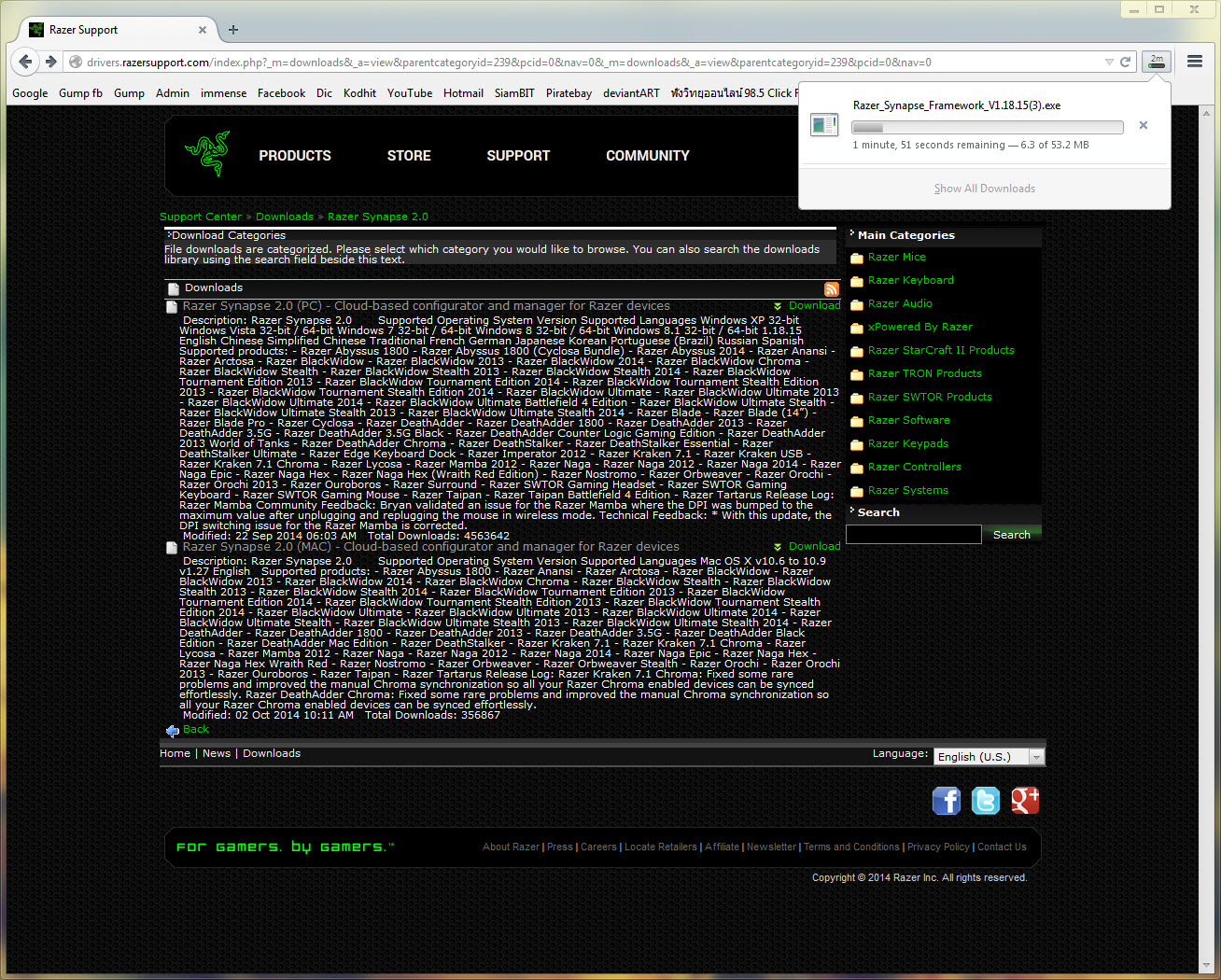Open the Piratebay bookmark
Viewport: 1221px width, 980px height.
click(x=568, y=93)
